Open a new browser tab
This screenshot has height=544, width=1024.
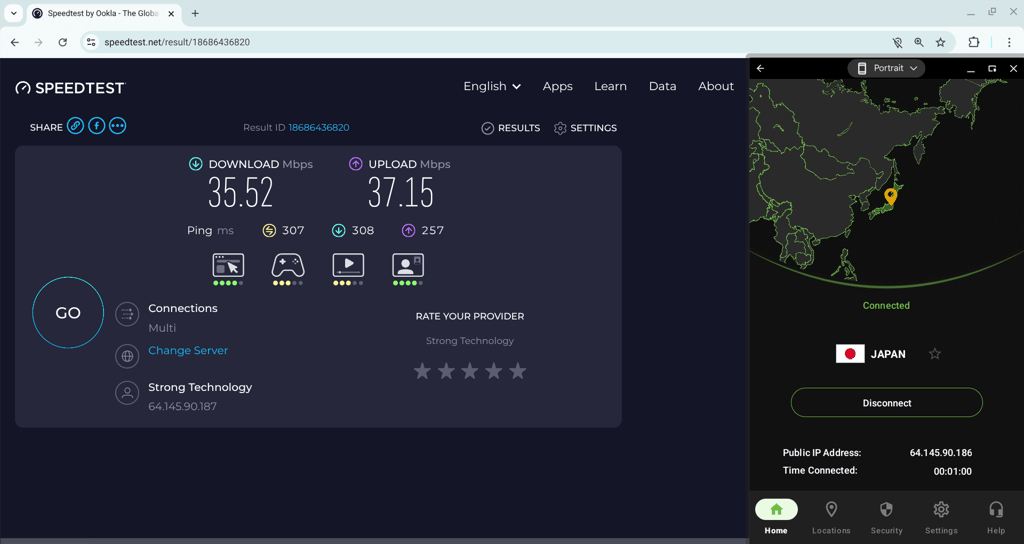pyautogui.click(x=195, y=13)
